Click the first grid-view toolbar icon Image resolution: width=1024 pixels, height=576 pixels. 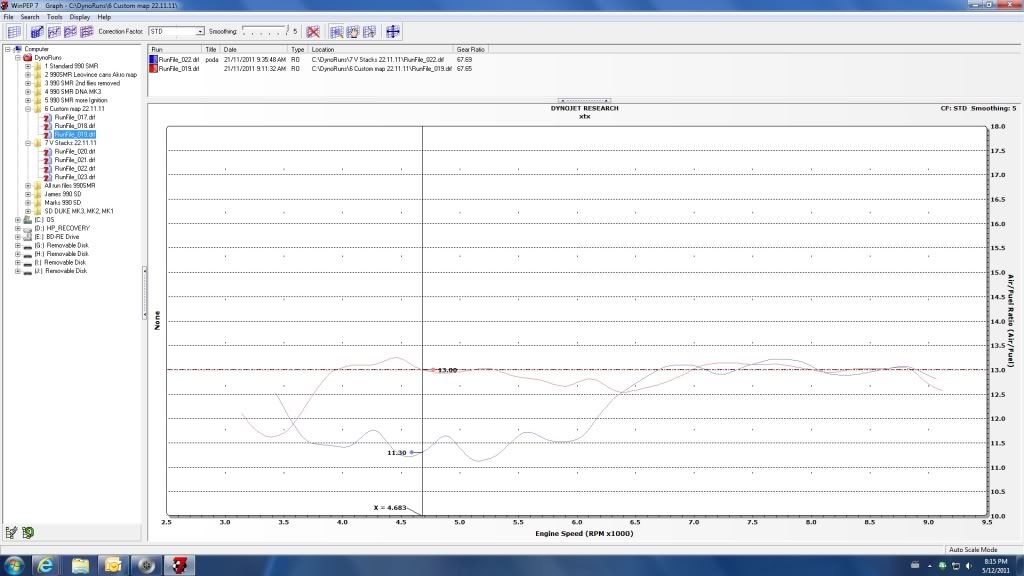point(14,32)
